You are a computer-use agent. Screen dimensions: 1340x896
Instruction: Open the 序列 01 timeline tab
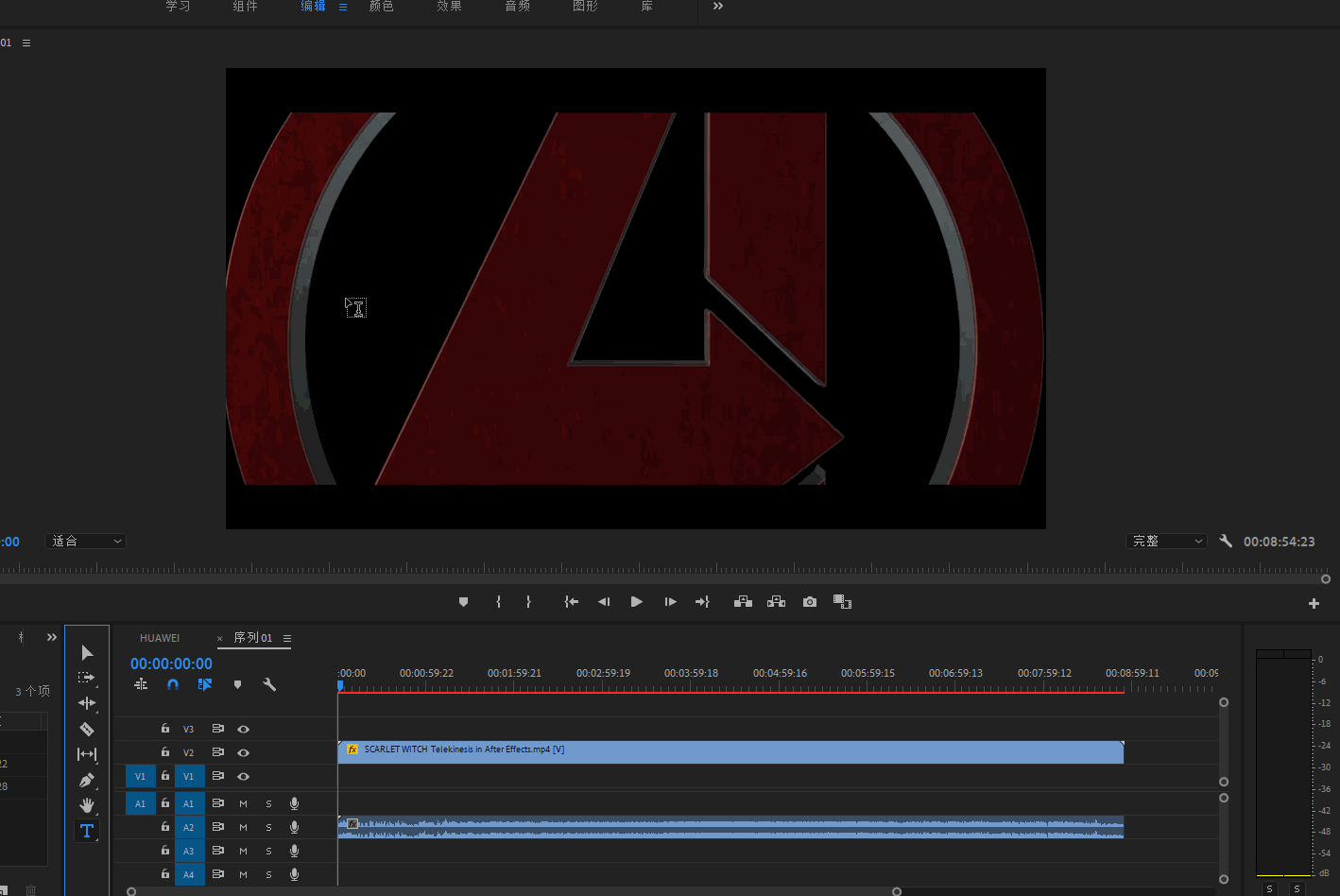tap(253, 638)
